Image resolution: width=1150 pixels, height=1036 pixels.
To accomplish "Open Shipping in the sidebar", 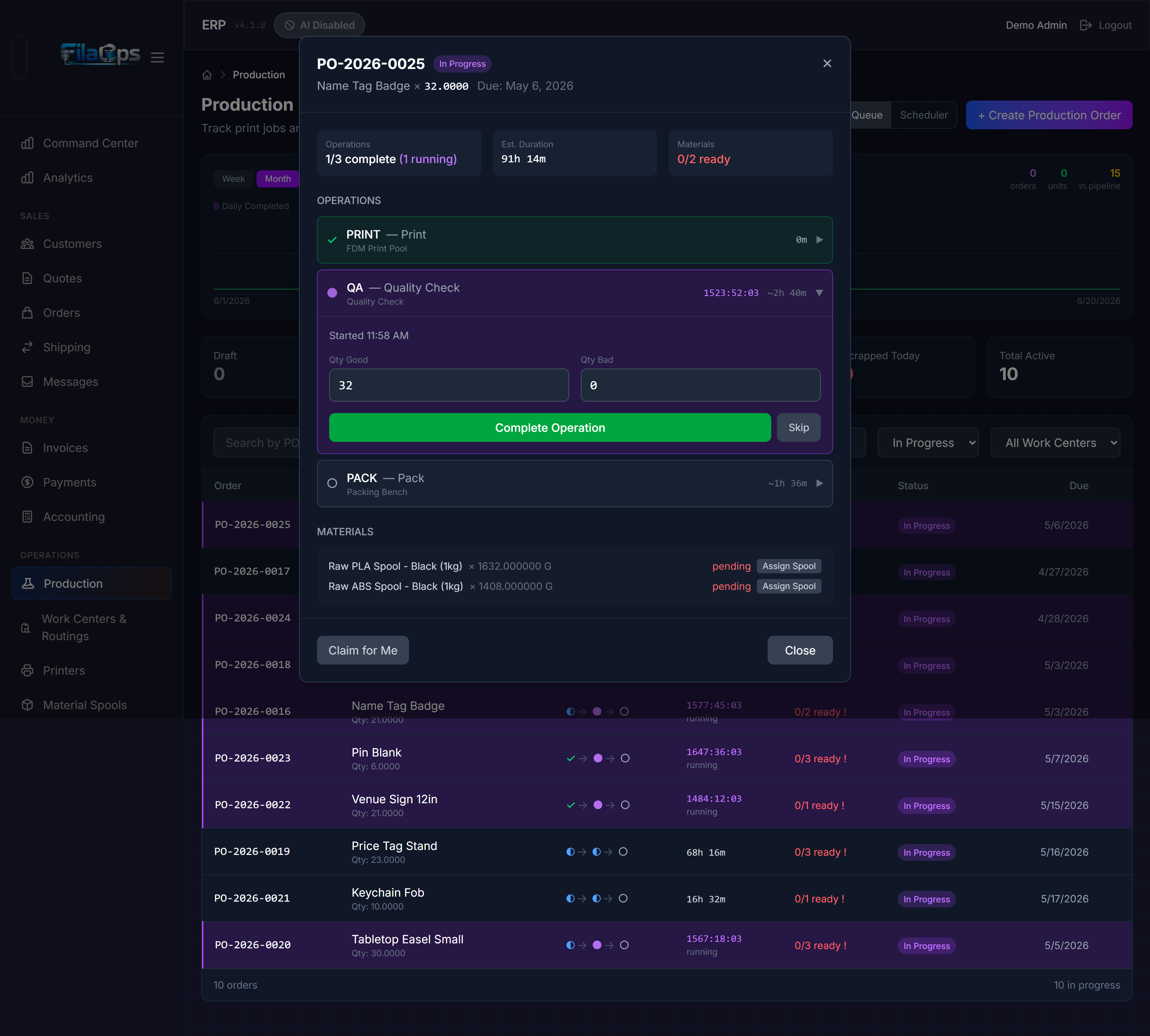I will click(x=91, y=347).
